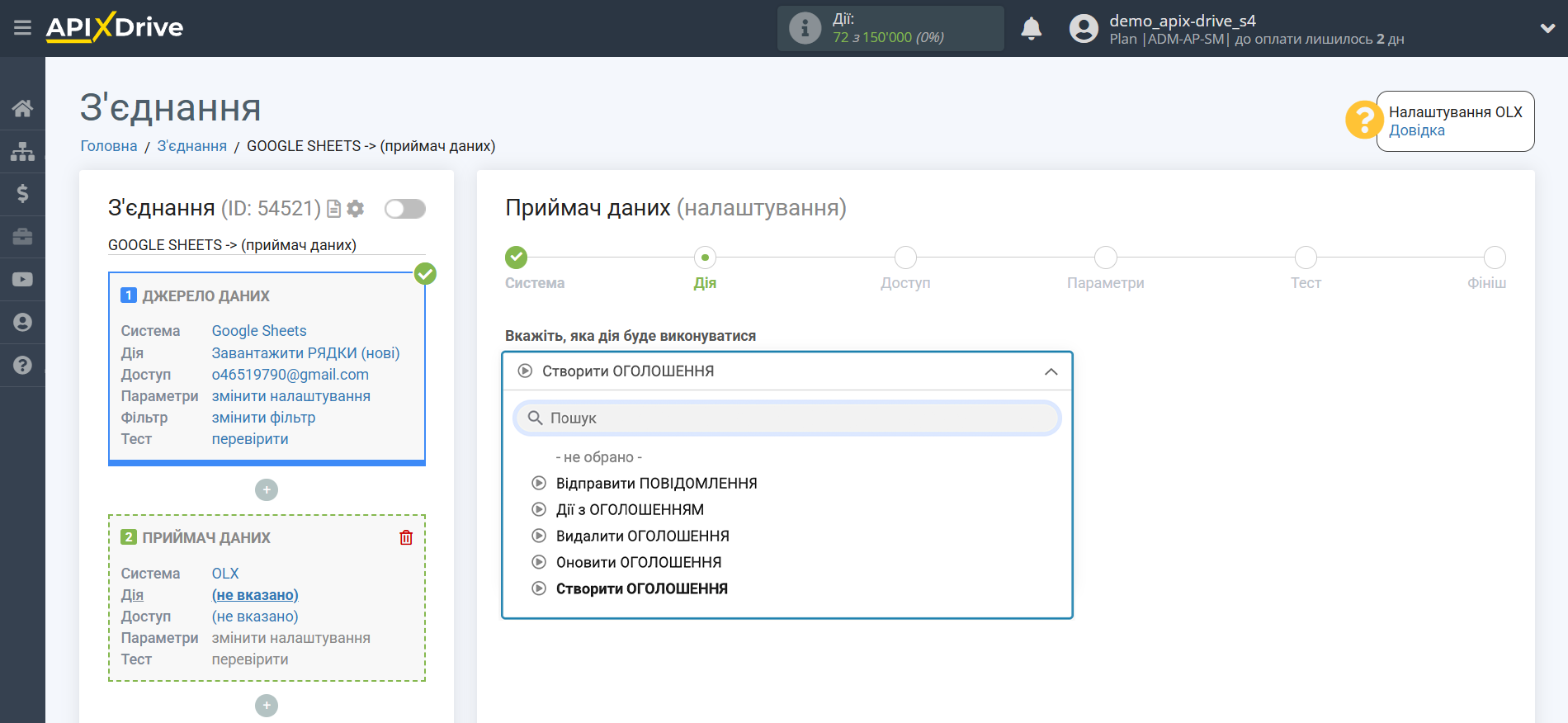Open o46519790@gmail.com access link
This screenshot has width=1568, height=723.
[290, 375]
